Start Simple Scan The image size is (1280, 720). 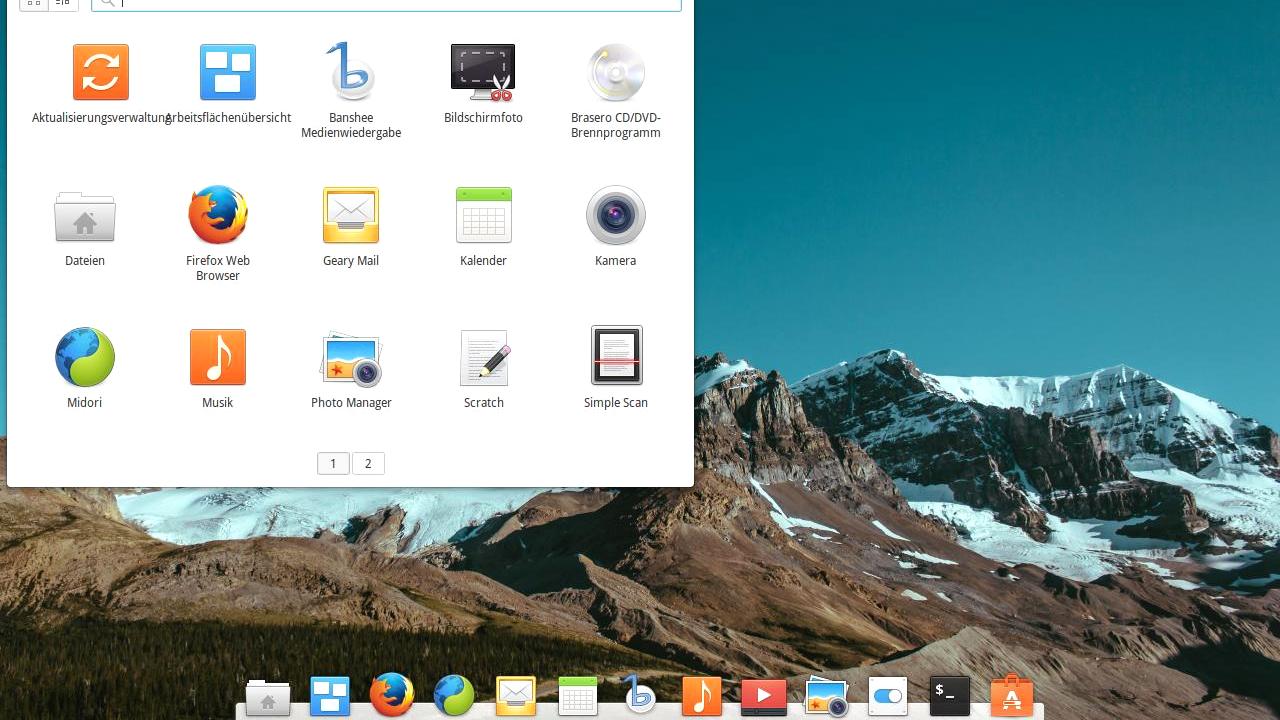point(615,356)
